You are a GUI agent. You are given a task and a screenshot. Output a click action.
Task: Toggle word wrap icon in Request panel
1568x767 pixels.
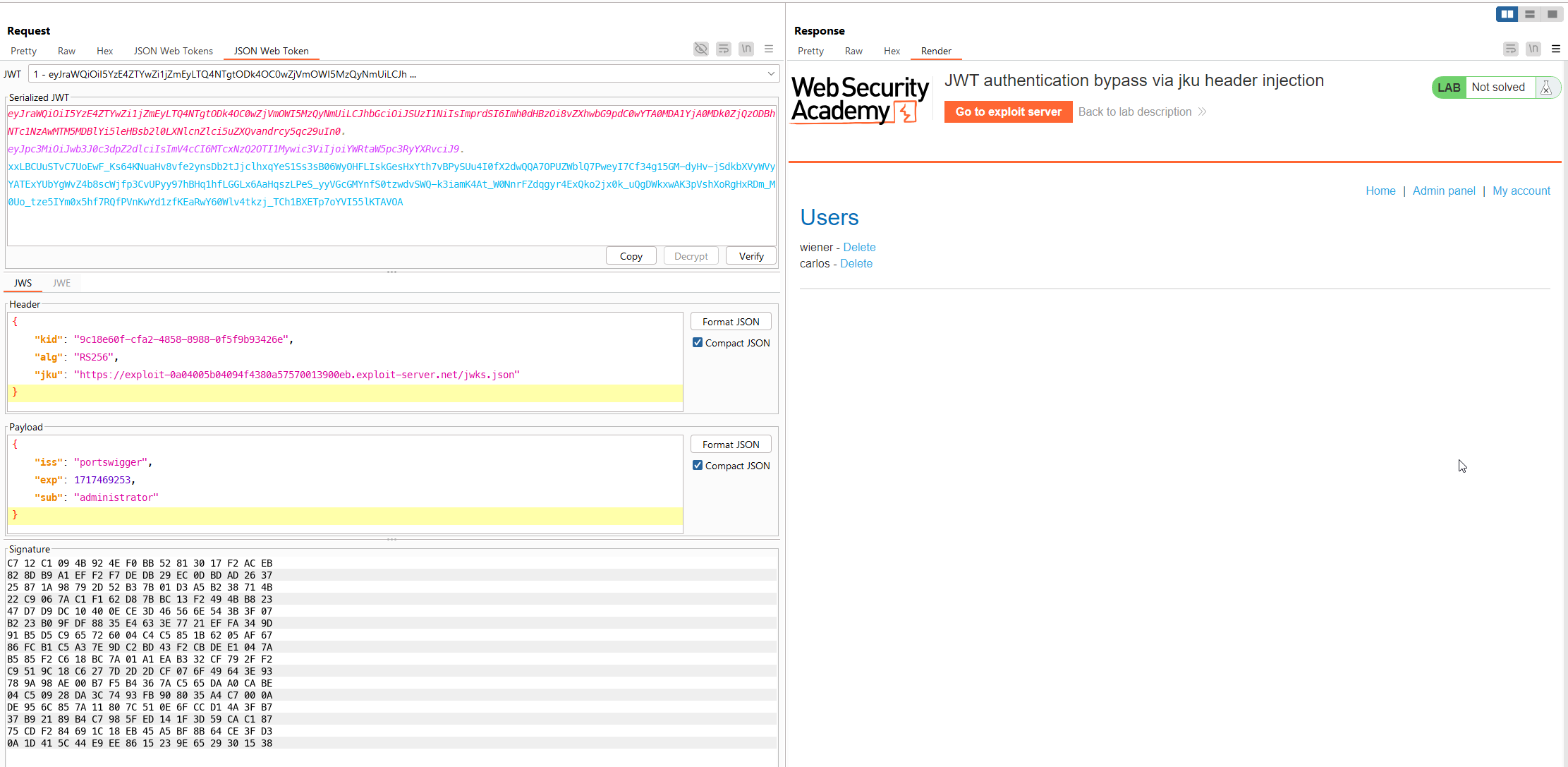point(723,49)
